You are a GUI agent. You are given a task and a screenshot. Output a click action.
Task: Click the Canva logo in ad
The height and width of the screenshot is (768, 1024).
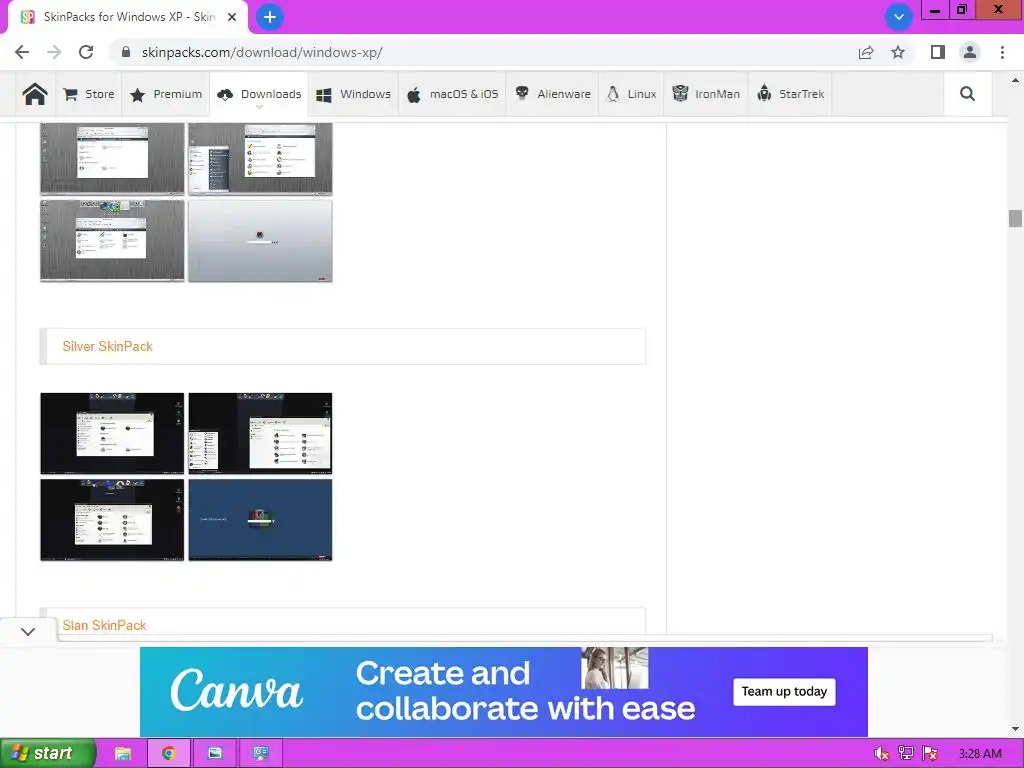236,690
